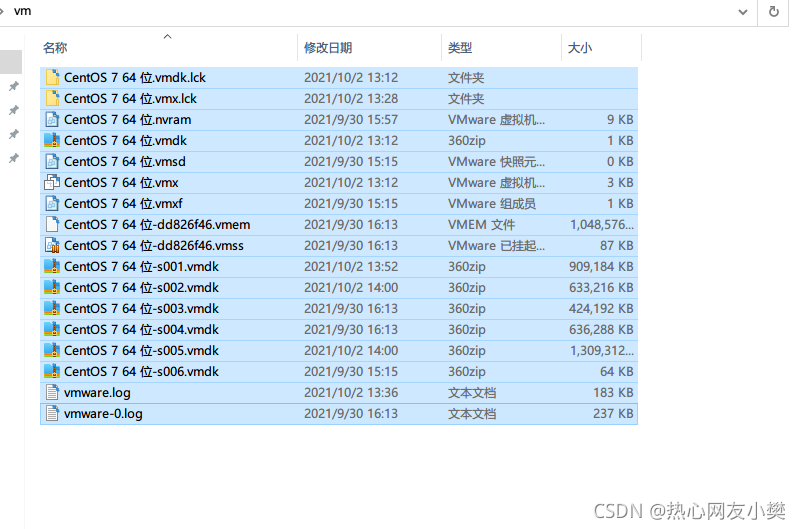Click the type VMware 已挂起...

(x=497, y=246)
